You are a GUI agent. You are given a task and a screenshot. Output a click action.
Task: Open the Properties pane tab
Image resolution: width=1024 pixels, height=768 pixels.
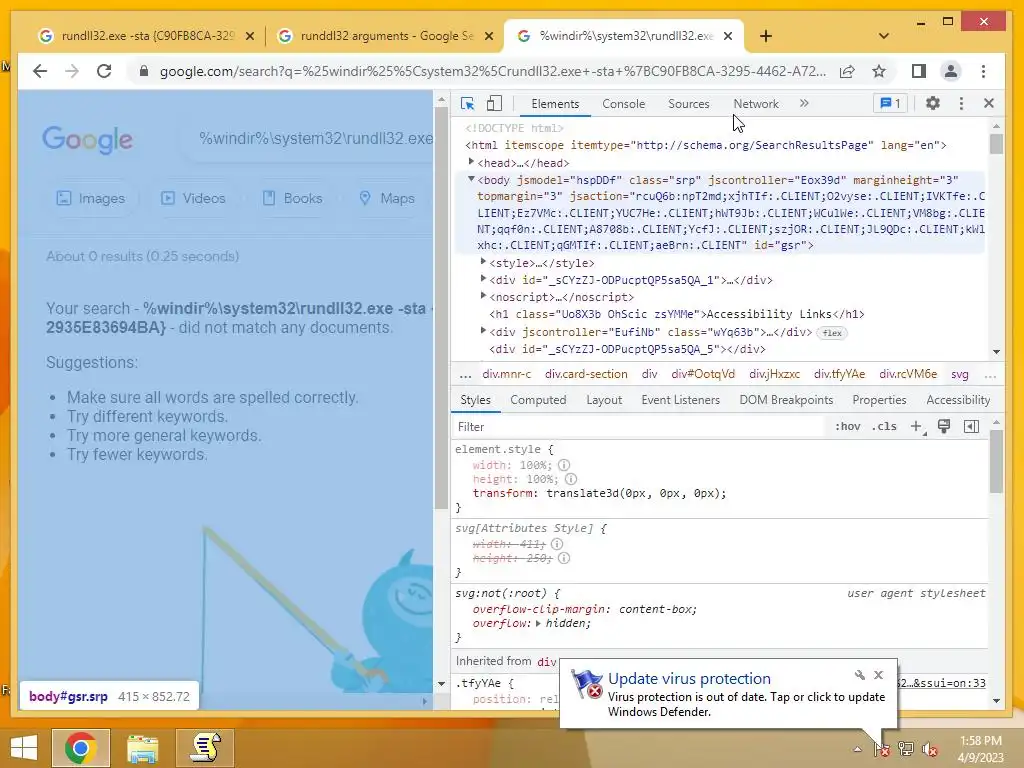tap(879, 400)
